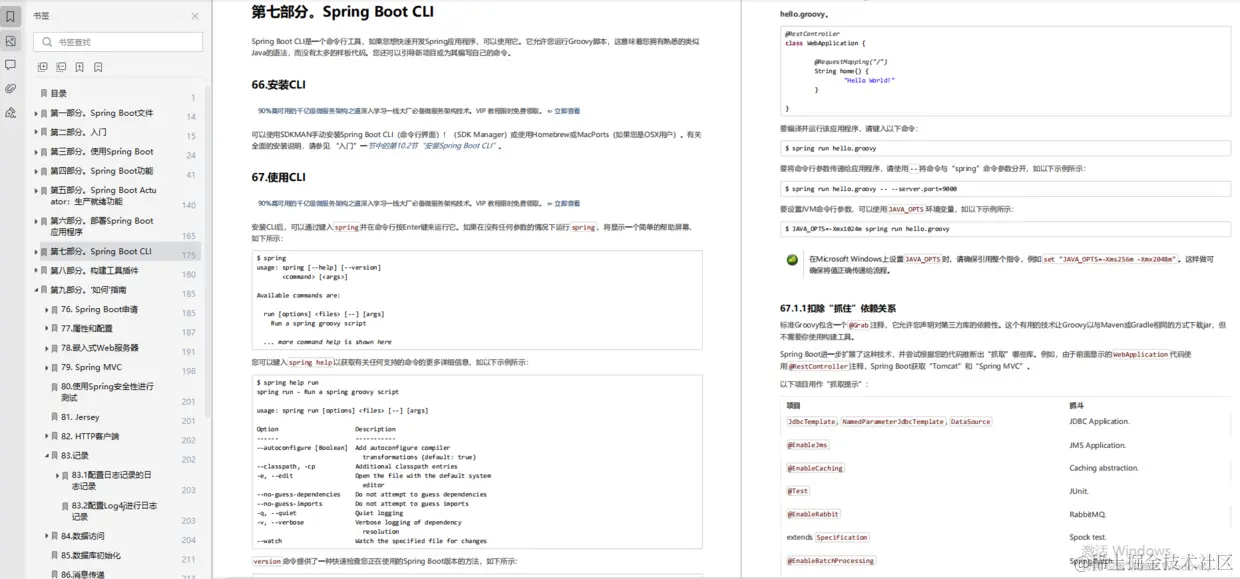Open 84.数据访问 bookmark
The height and width of the screenshot is (579, 1240).
point(83,536)
